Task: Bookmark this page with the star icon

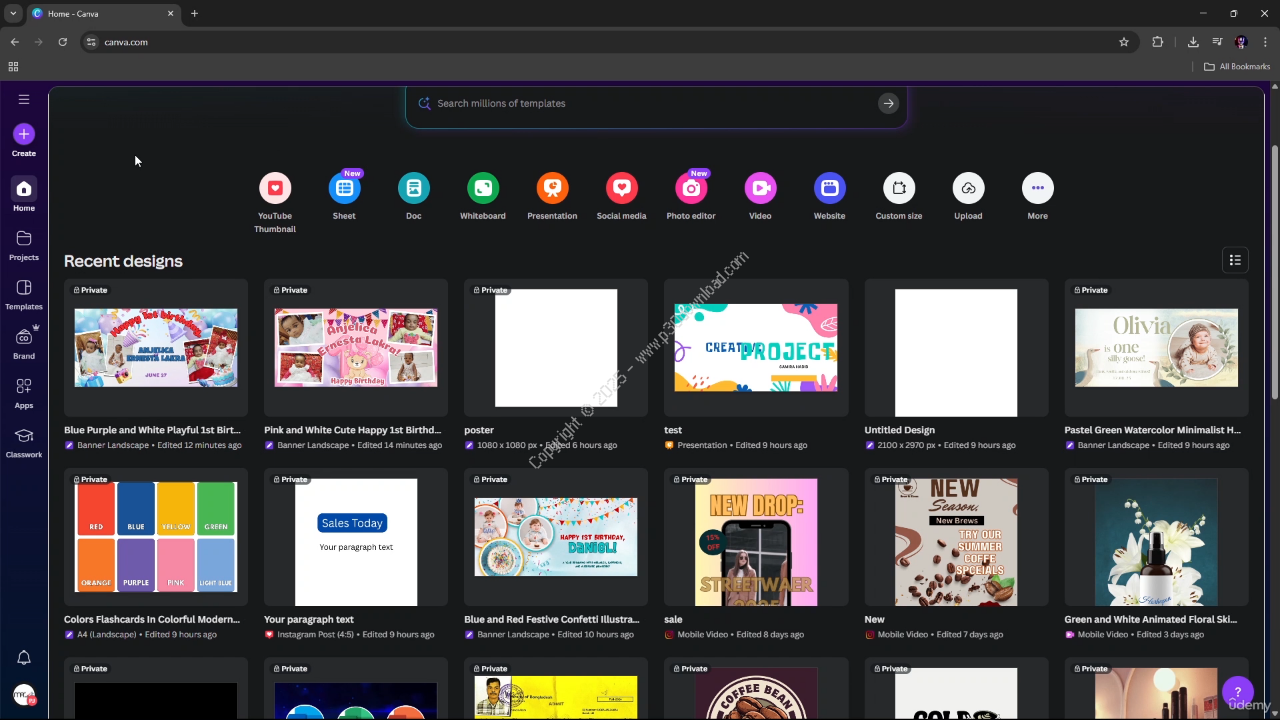Action: (x=1124, y=42)
